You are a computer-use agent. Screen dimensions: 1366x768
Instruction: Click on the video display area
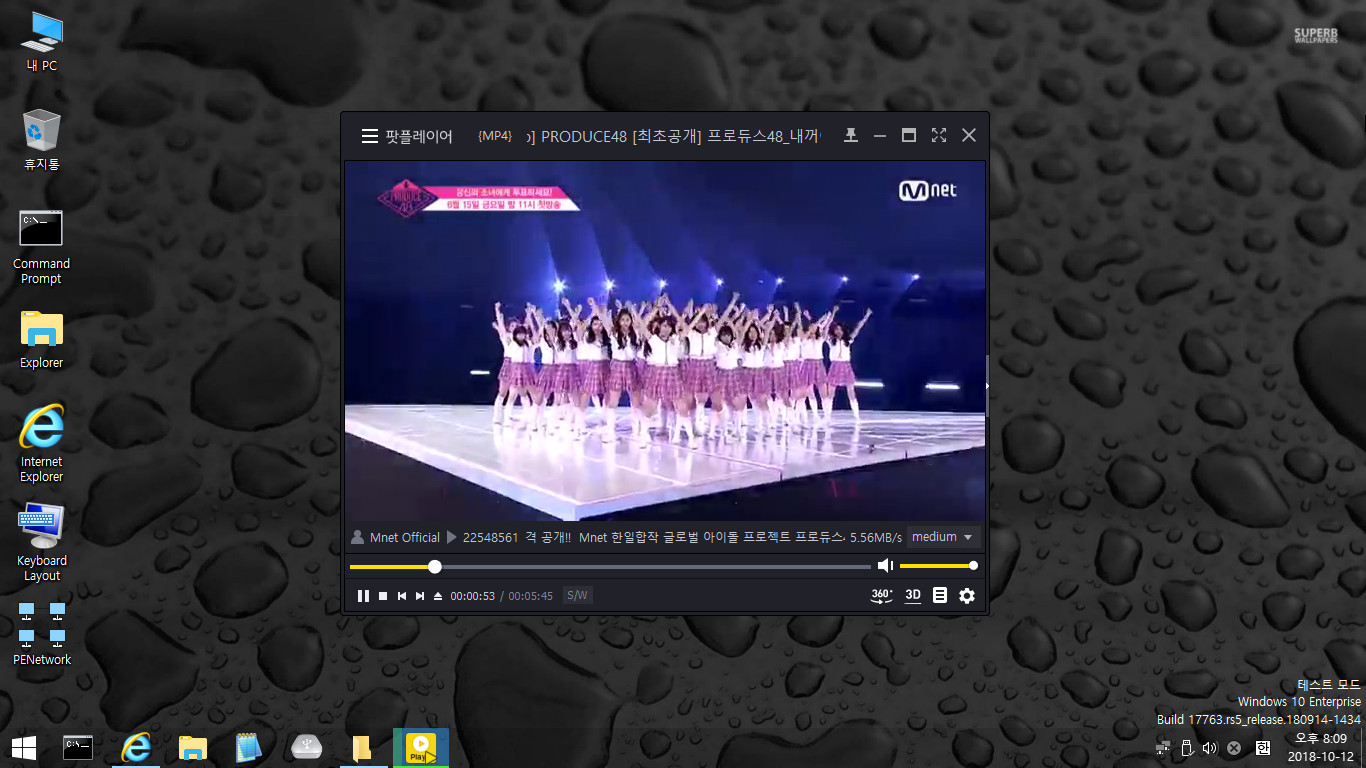(x=665, y=341)
